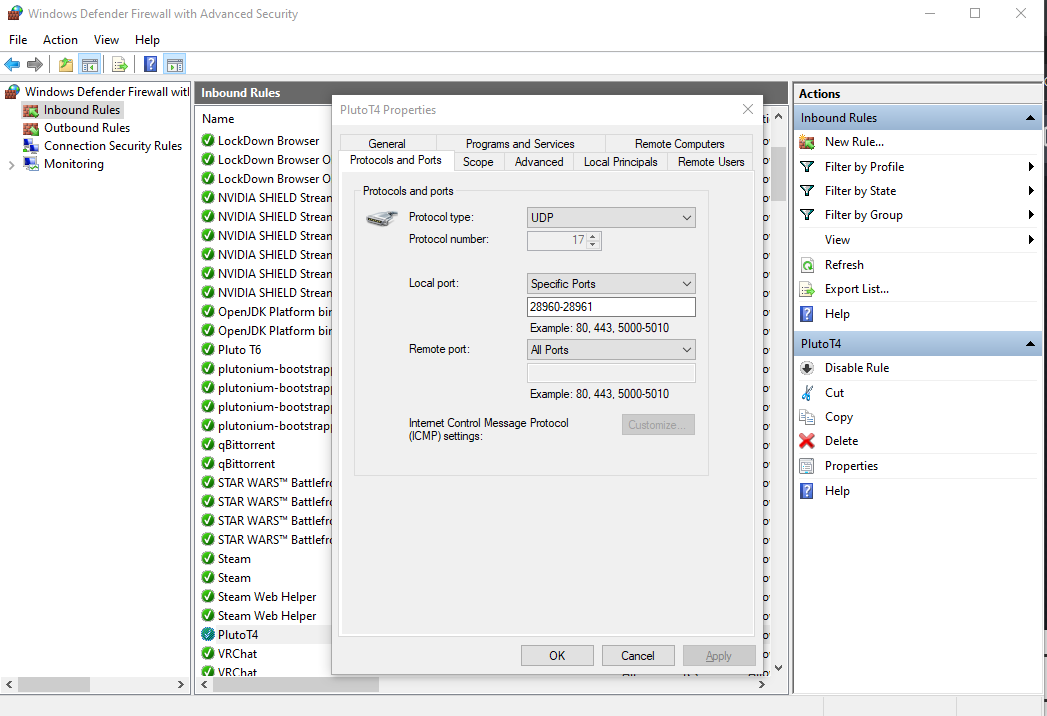The width and height of the screenshot is (1047, 716).
Task: Click the Copy icon in Actions
Action: [807, 417]
